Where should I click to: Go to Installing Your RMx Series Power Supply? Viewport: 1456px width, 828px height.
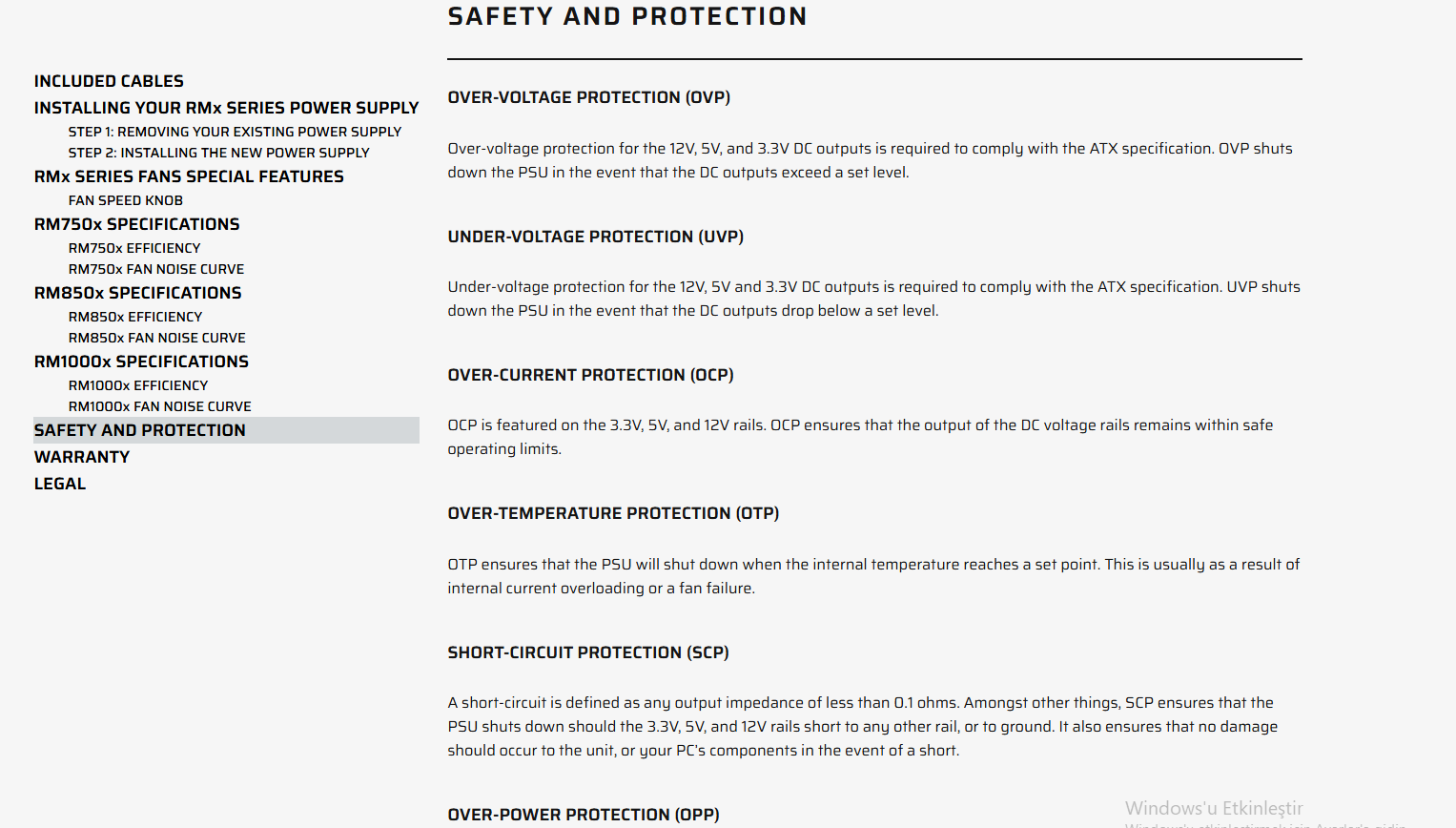(226, 109)
